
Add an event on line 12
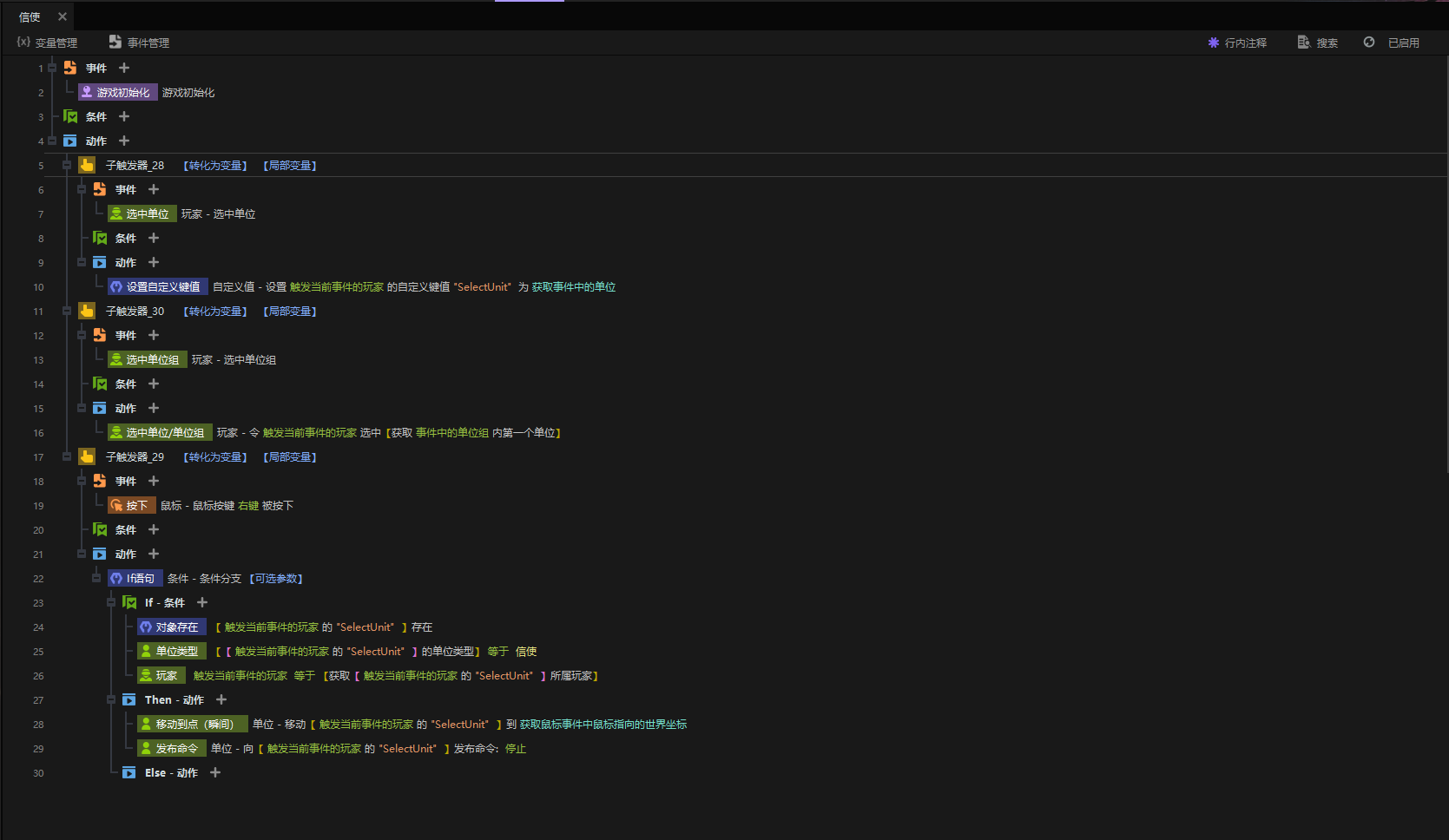coord(154,335)
